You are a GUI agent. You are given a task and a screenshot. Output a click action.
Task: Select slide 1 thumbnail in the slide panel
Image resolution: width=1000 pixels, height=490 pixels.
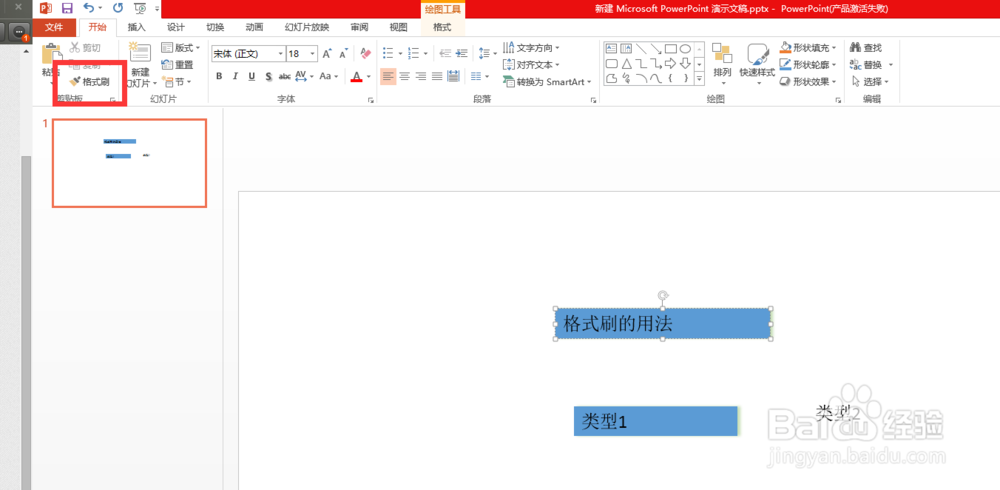click(129, 163)
